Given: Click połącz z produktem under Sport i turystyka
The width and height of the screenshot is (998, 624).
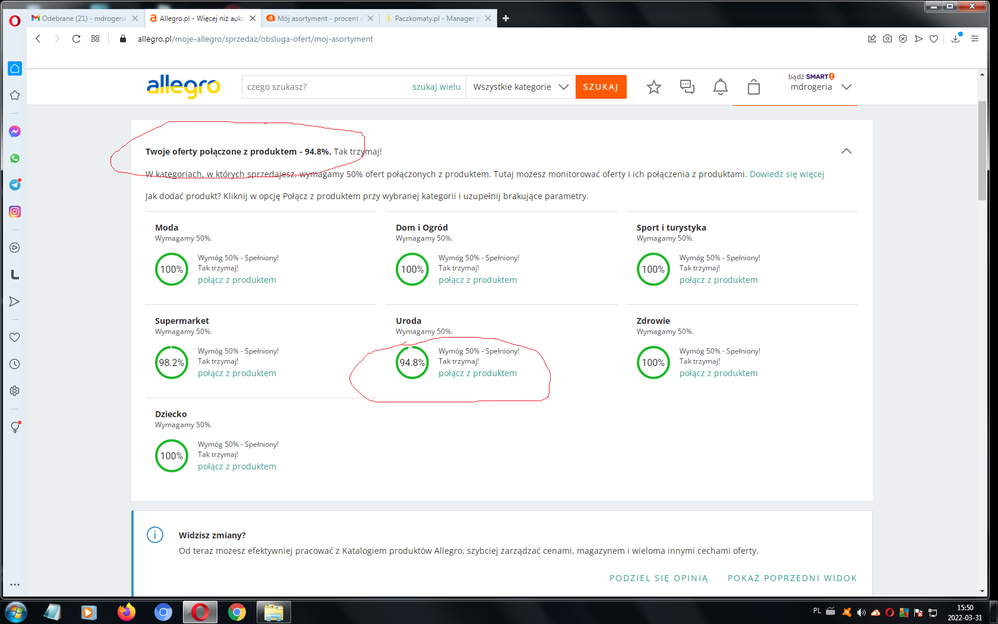Looking at the screenshot, I should coord(718,280).
